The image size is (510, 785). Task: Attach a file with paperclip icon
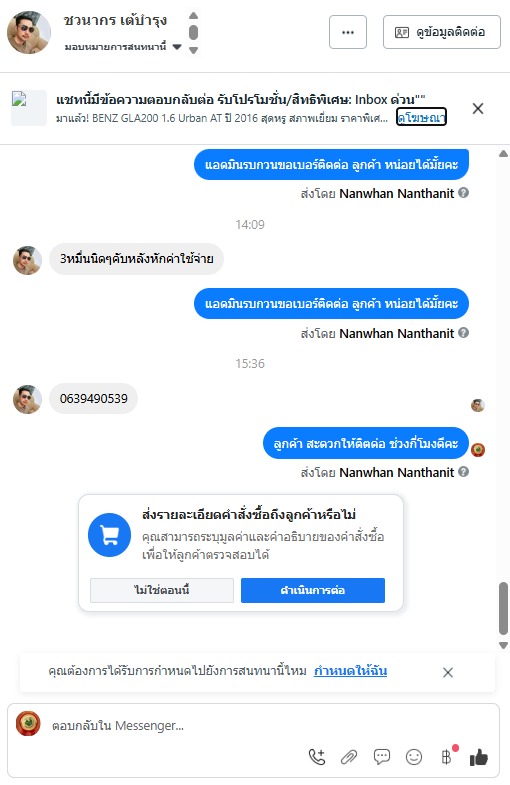pos(349,757)
